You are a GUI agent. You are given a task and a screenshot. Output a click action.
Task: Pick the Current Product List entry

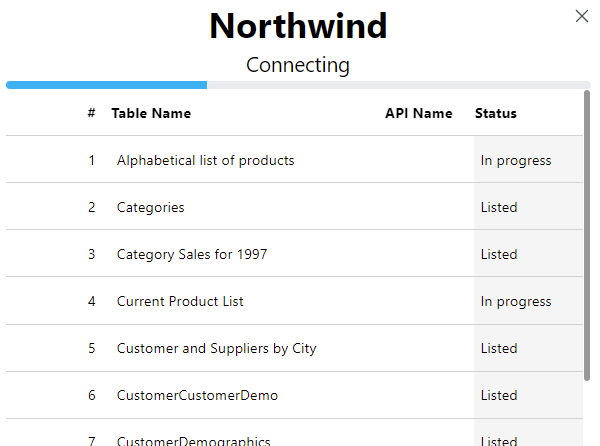point(180,301)
